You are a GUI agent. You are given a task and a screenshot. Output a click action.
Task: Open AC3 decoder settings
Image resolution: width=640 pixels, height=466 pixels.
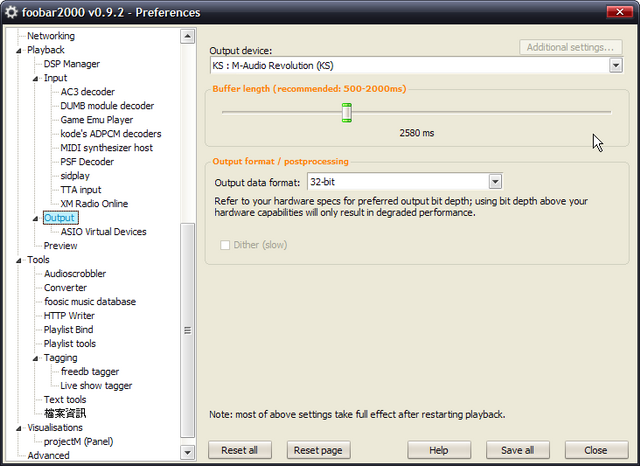pos(88,92)
